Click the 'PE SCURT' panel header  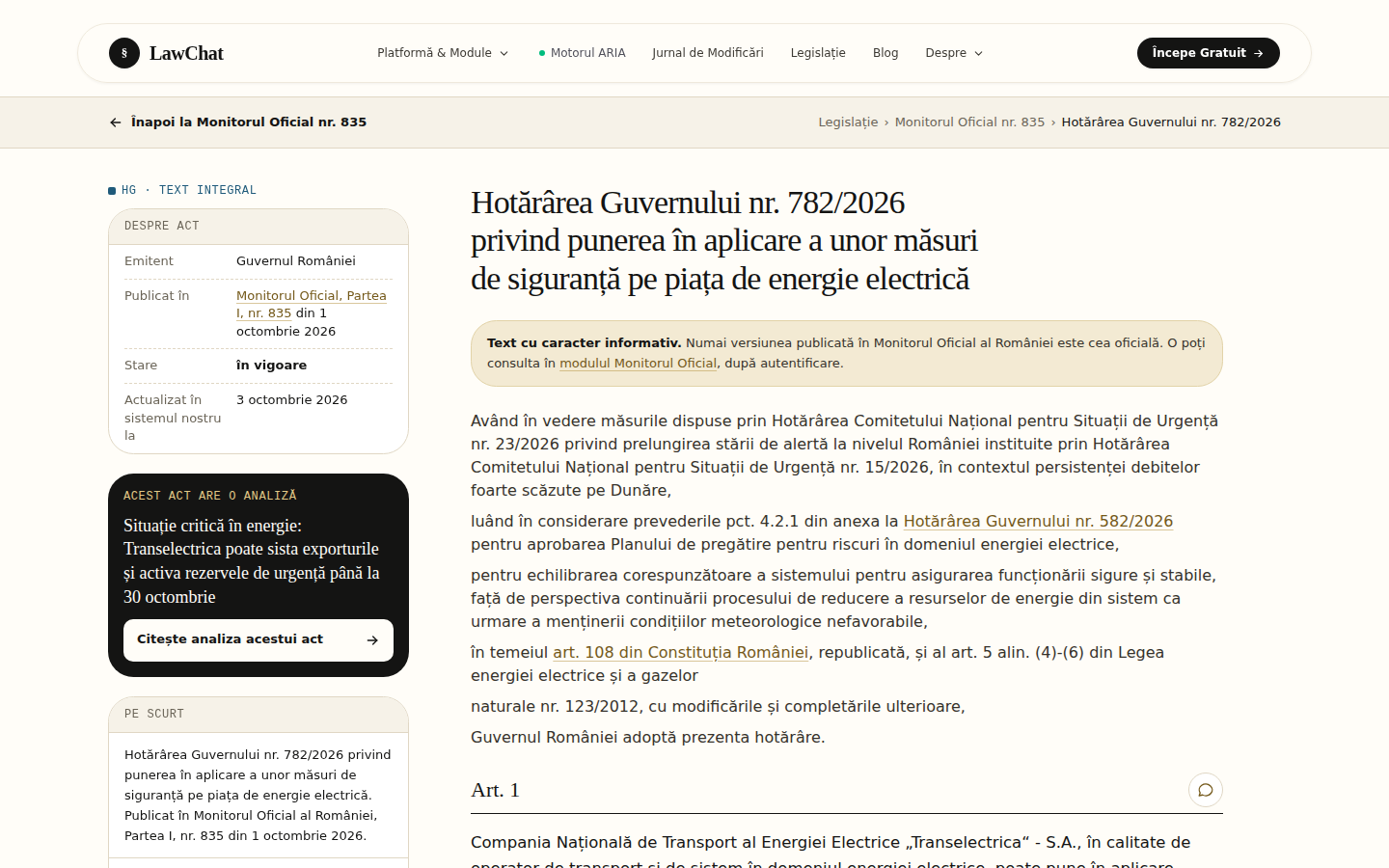(259, 715)
